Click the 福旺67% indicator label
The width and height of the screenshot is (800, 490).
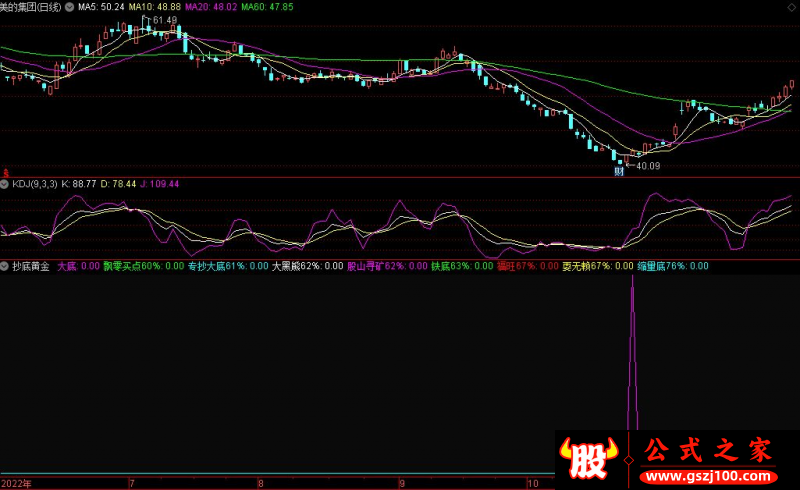click(517, 267)
